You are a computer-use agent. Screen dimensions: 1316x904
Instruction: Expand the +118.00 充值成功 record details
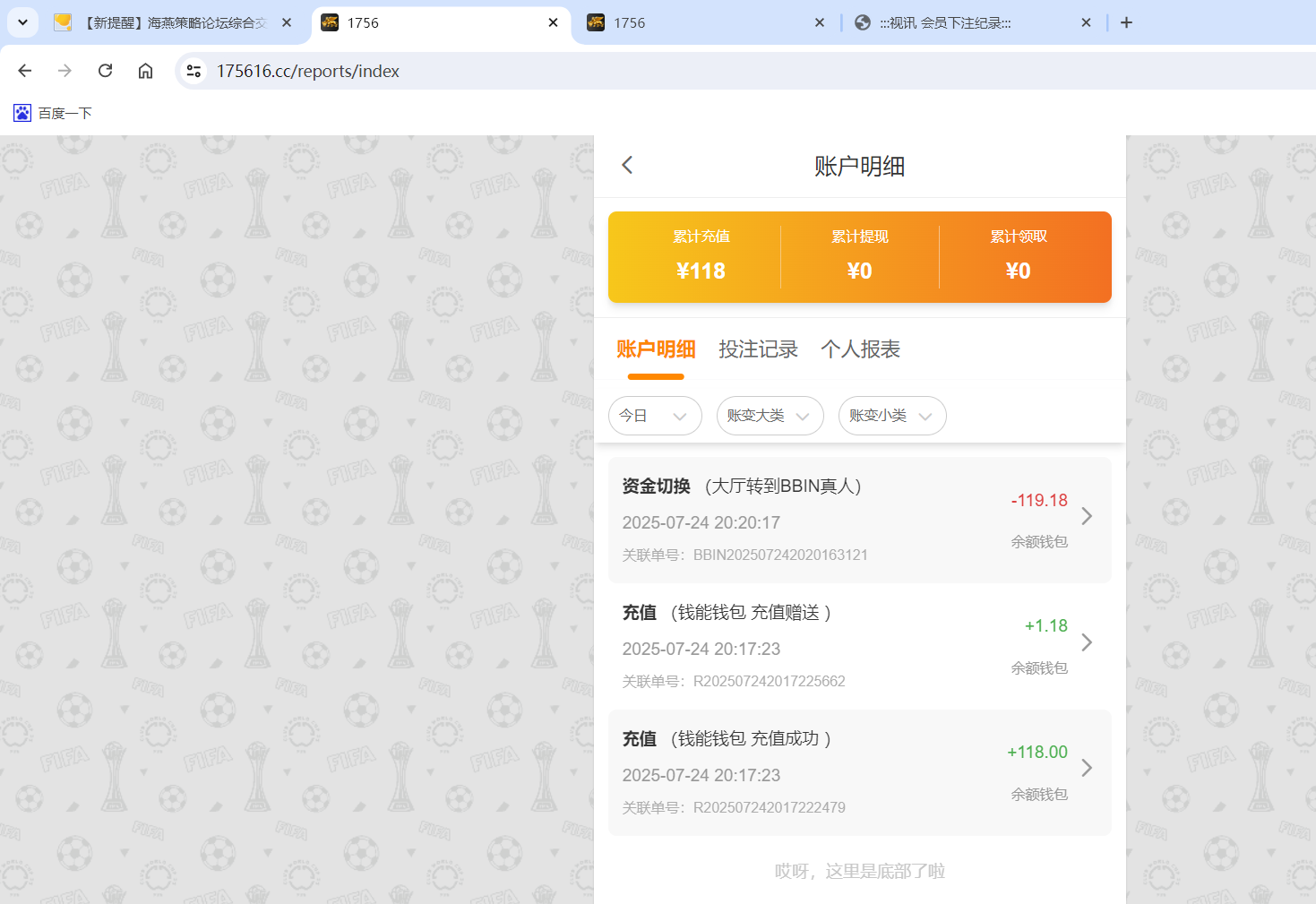pyautogui.click(x=1087, y=768)
